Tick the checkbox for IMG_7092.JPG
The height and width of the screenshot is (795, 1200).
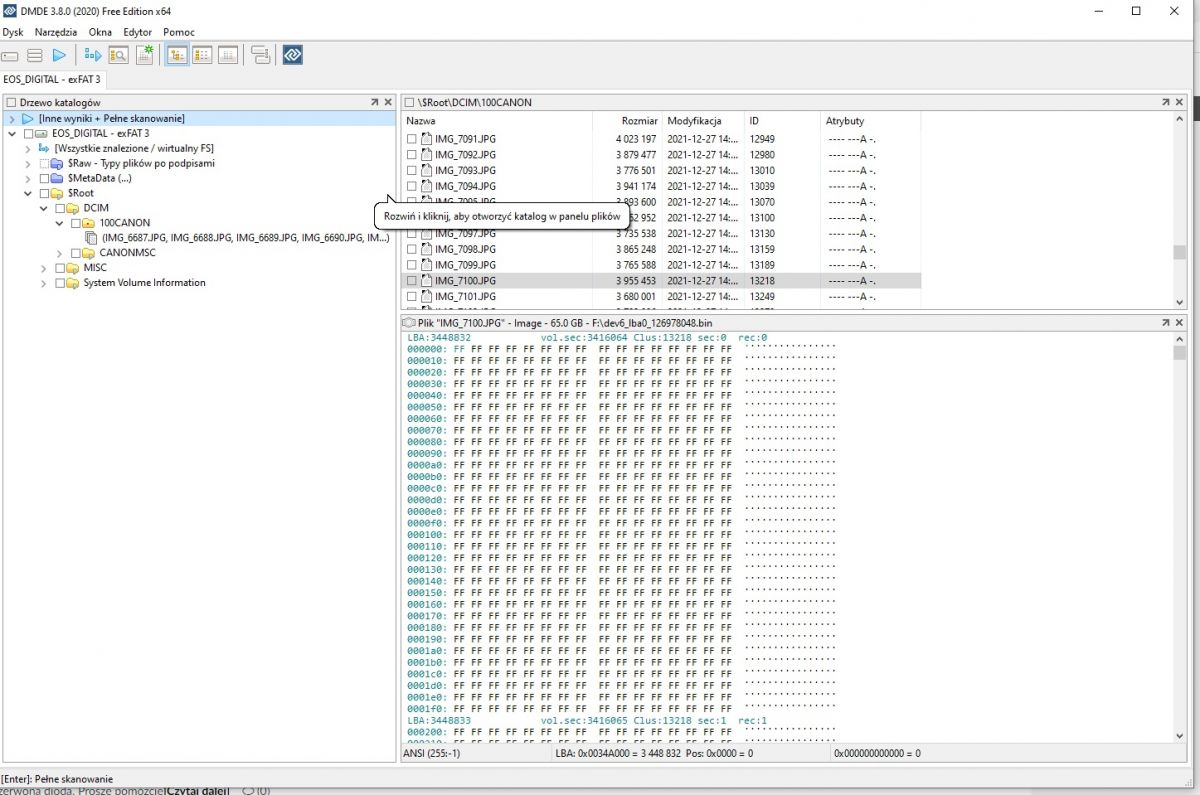tap(412, 155)
